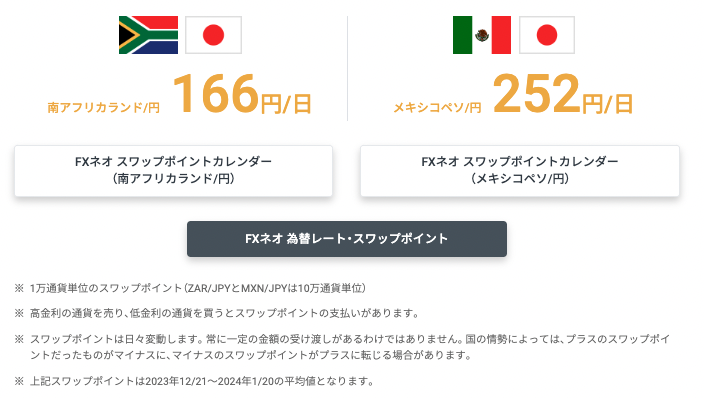Click the 上記スワップポイントは2023年12/21 footnote
Viewport: 704px width, 398px height.
tap(202, 381)
